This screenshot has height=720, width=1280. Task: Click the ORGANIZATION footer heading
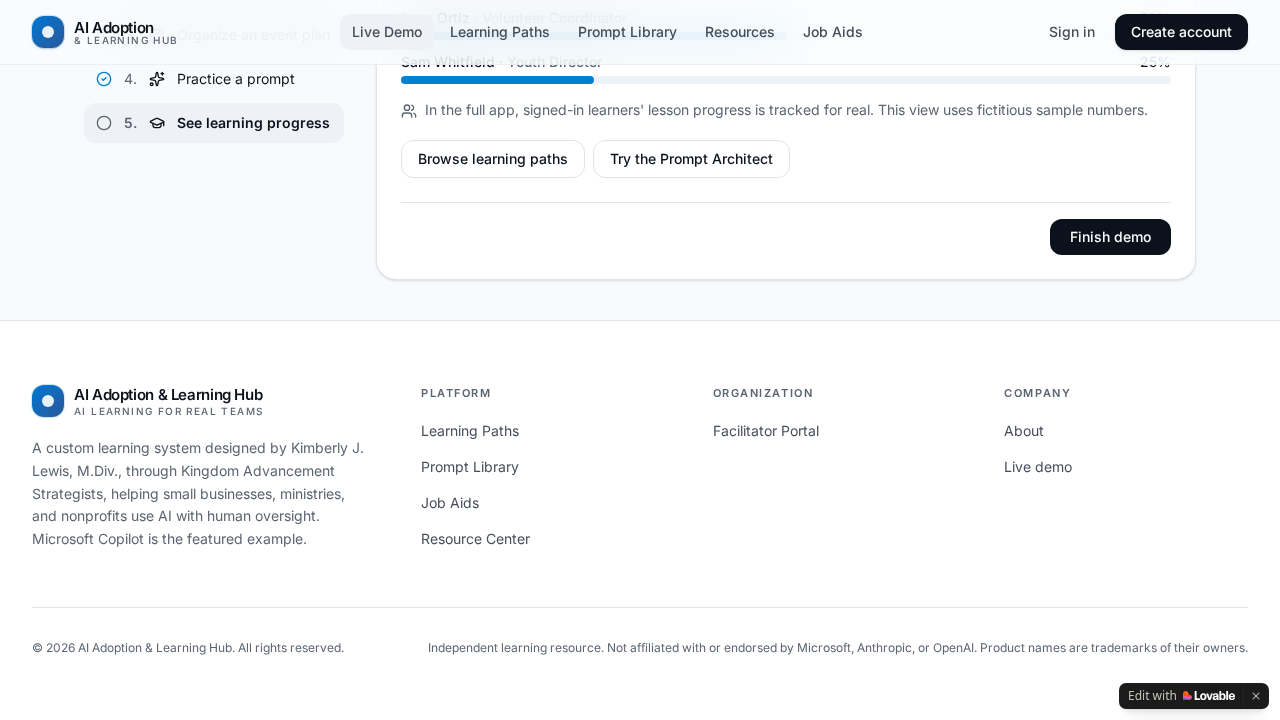click(x=763, y=393)
